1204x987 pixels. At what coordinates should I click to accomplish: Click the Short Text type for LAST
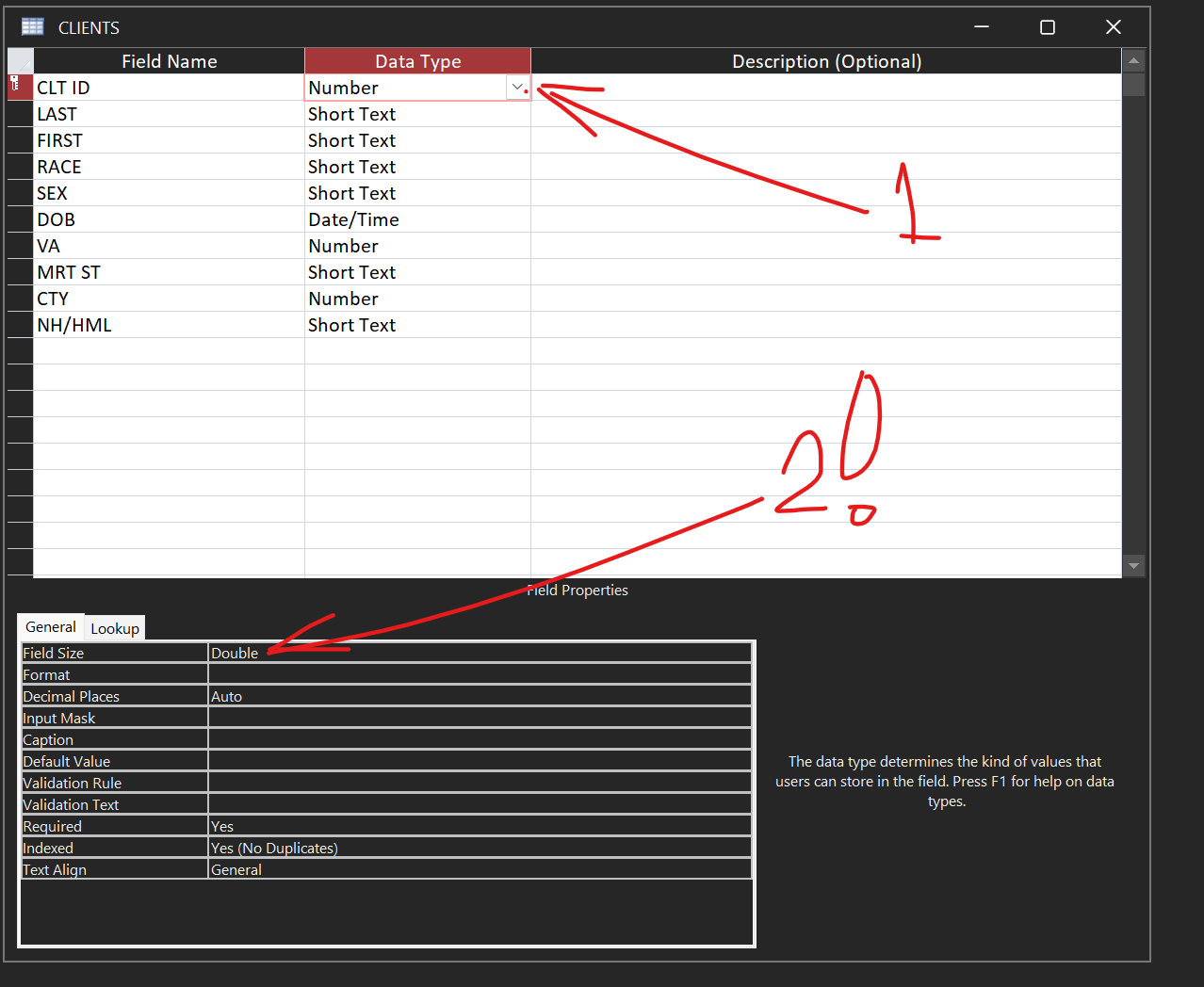tap(417, 114)
